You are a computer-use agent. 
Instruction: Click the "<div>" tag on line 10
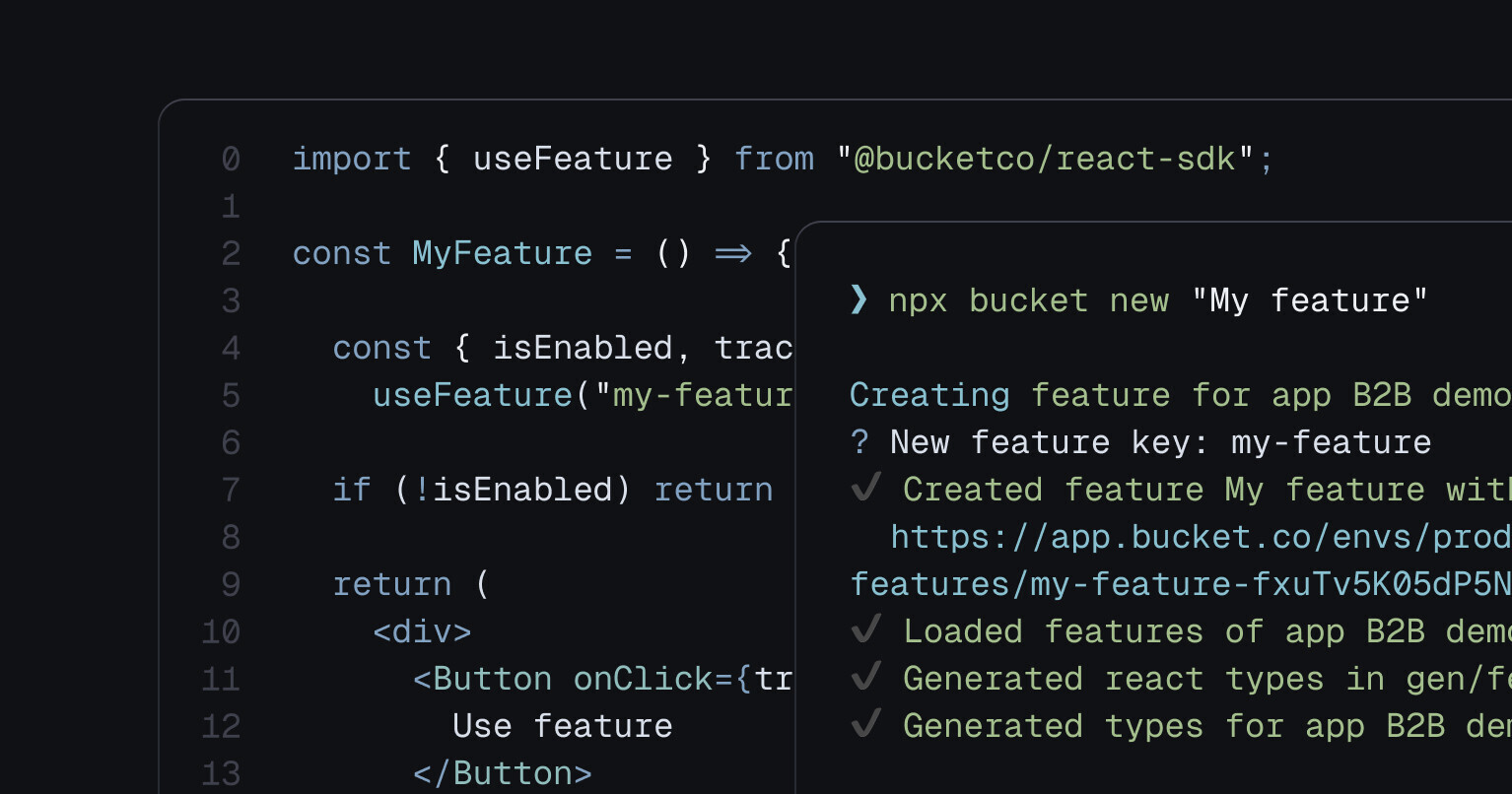click(x=423, y=631)
